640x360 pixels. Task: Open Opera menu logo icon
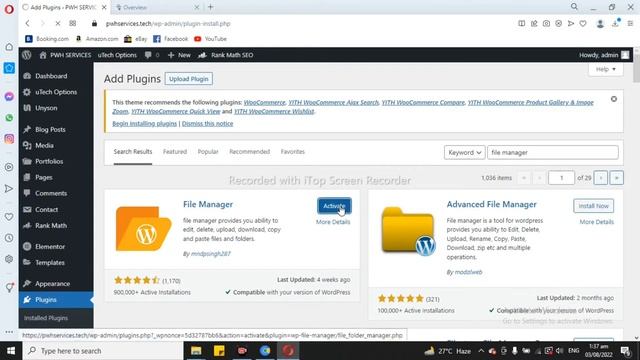[x=9, y=9]
